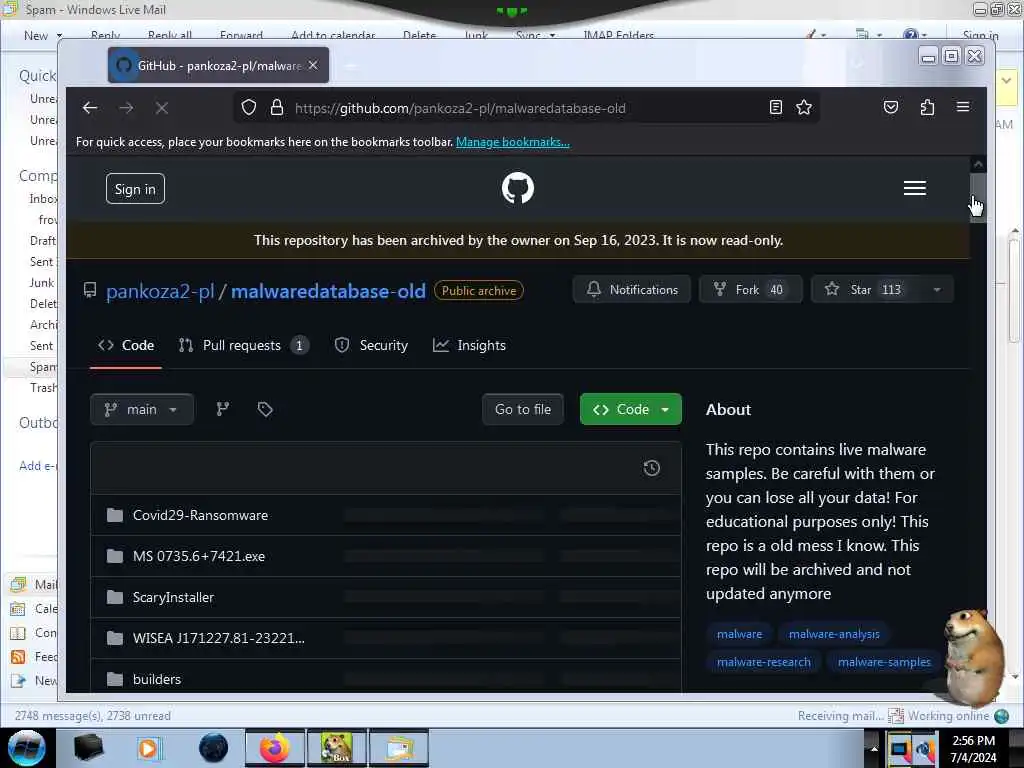Click the padlock site security icon
Screen dimensions: 1024x768
pyautogui.click(x=277, y=108)
